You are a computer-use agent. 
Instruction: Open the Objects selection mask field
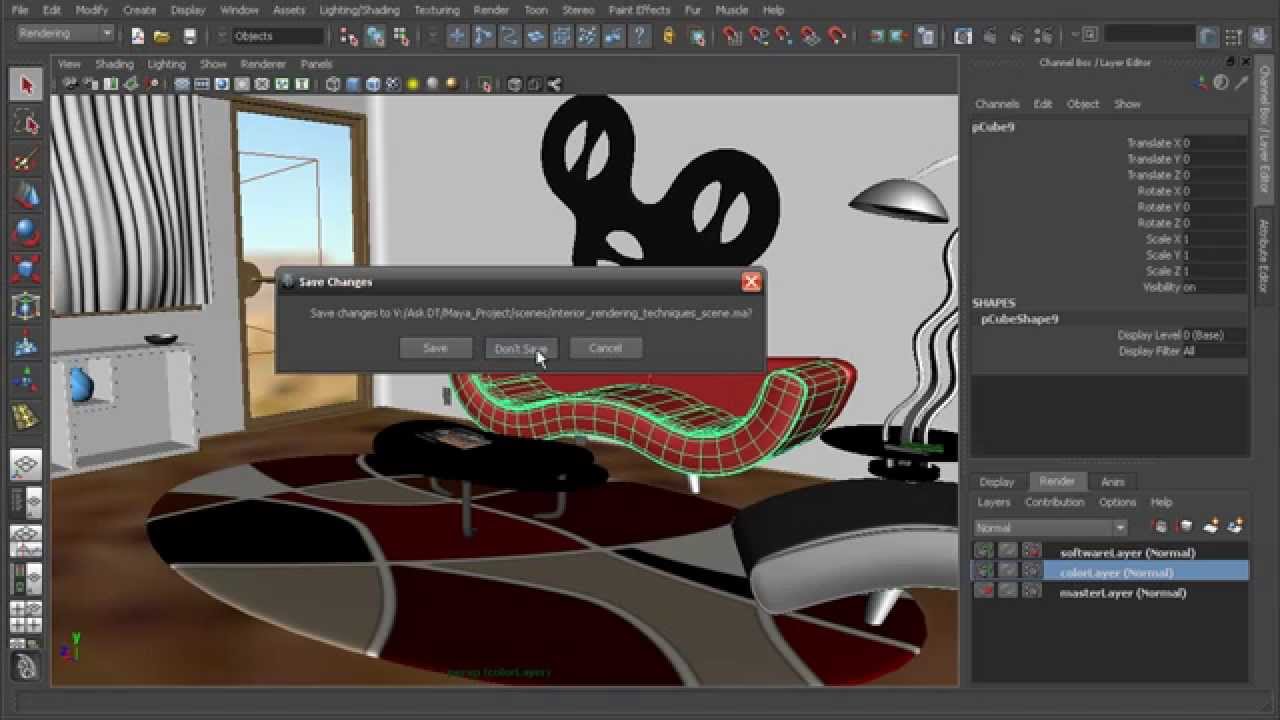278,36
